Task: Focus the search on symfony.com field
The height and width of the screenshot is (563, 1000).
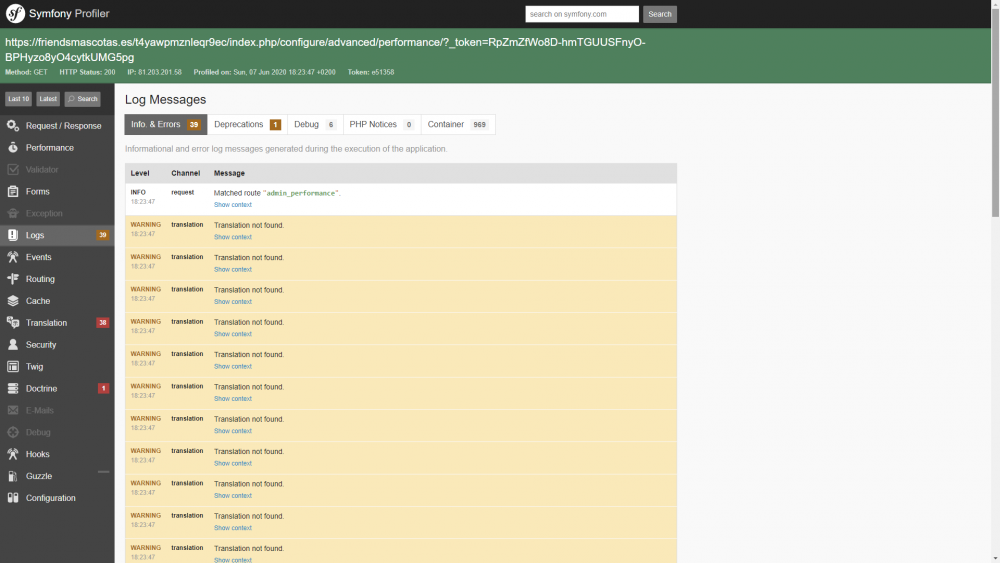Action: [x=582, y=14]
